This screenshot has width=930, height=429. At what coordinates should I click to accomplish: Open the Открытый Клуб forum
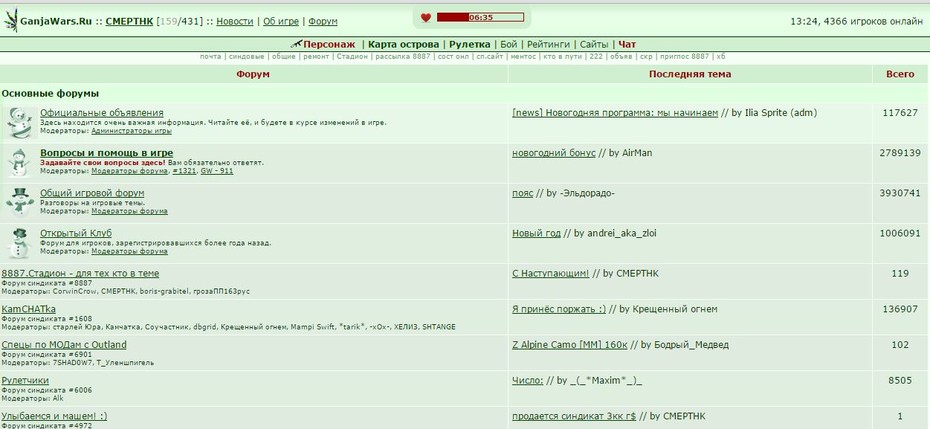point(76,233)
